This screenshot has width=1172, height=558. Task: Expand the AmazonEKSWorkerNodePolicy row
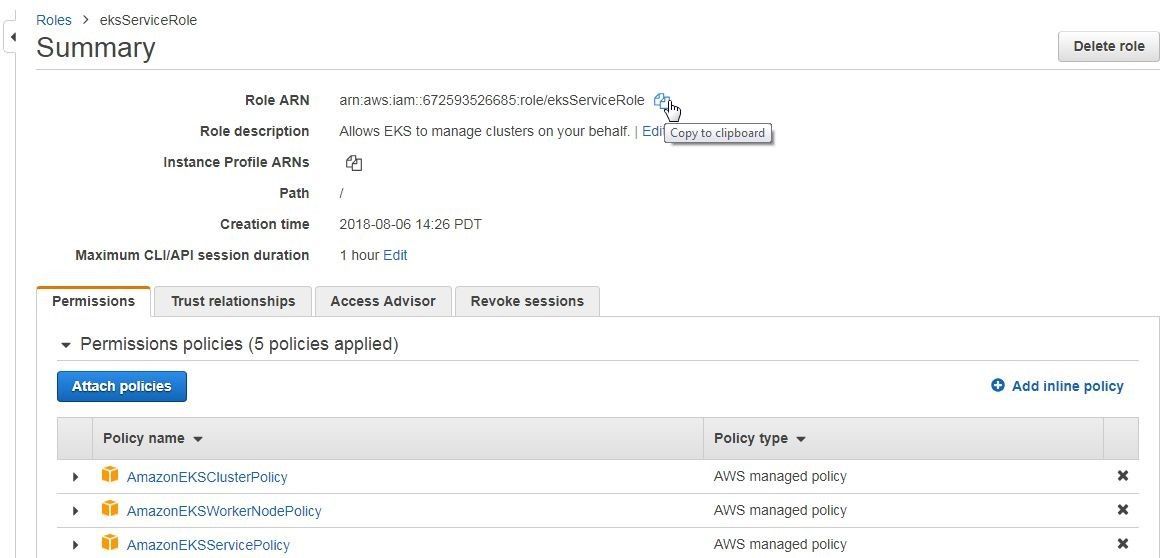75,511
